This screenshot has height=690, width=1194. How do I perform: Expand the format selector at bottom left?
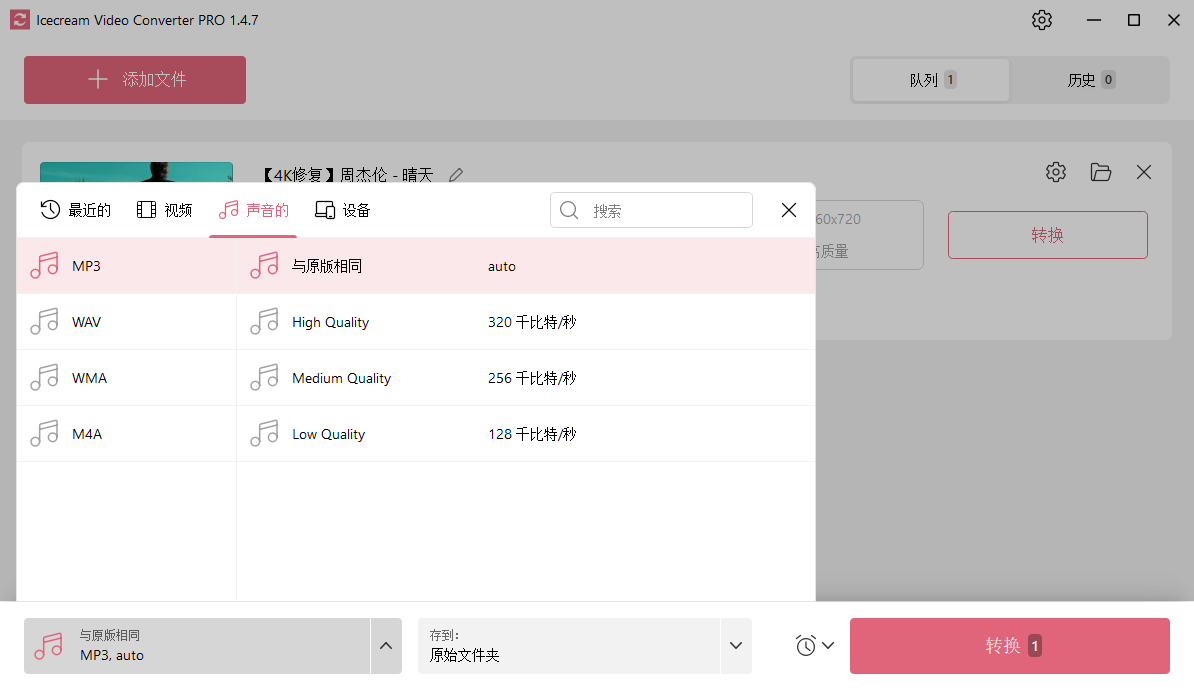pos(386,645)
